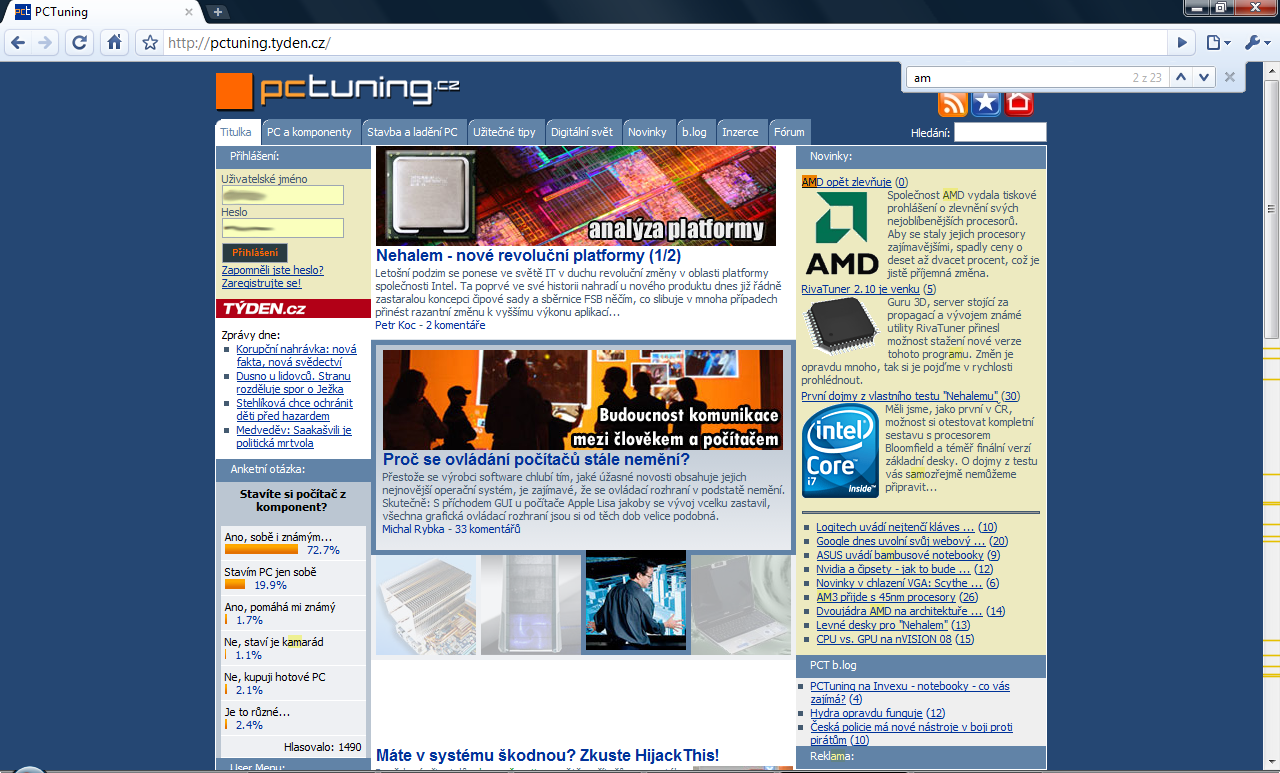Close the find bar
Image resolution: width=1280 pixels, height=773 pixels.
(x=1230, y=77)
